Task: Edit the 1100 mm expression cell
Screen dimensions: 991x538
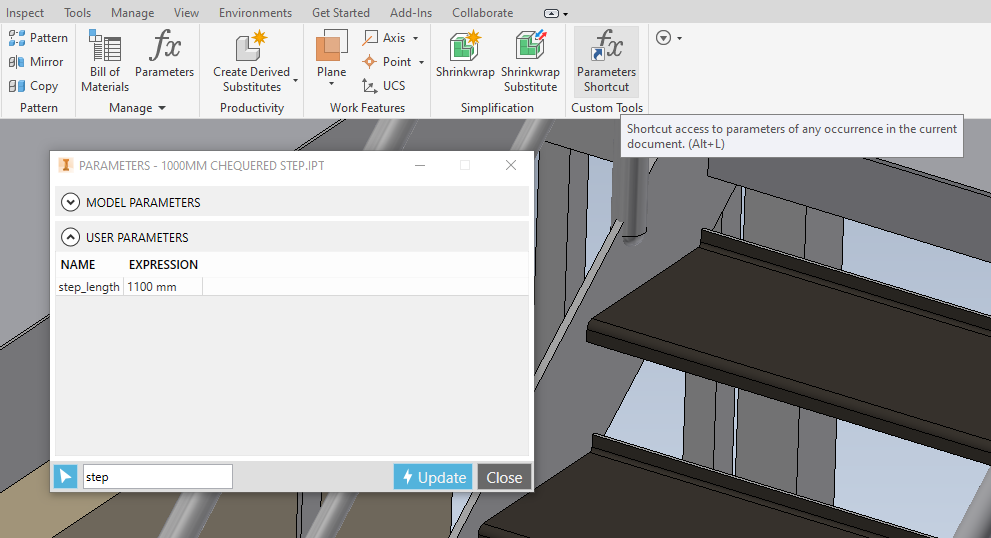Action: pos(163,287)
